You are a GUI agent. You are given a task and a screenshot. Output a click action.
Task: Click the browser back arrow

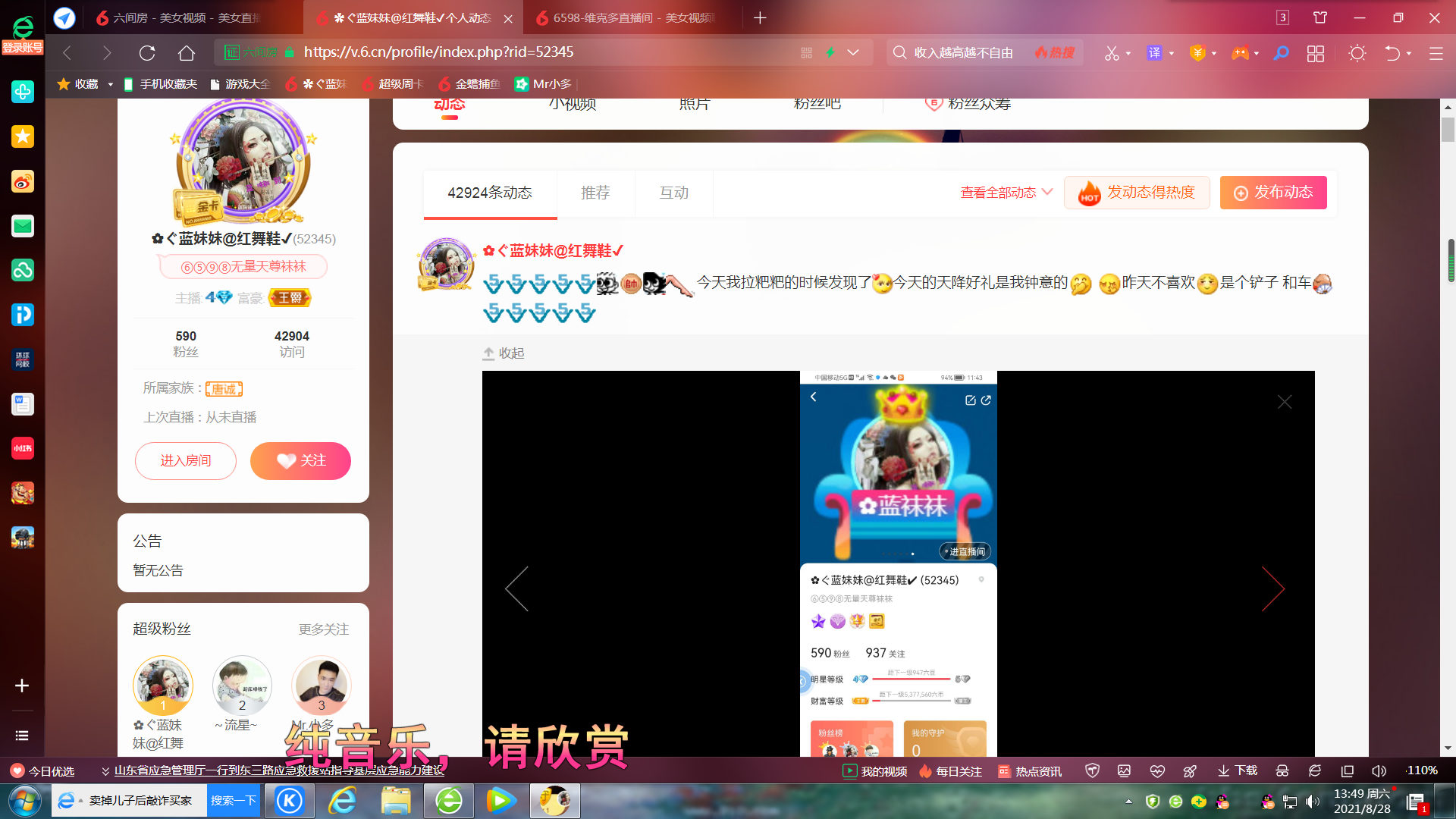pyautogui.click(x=67, y=53)
